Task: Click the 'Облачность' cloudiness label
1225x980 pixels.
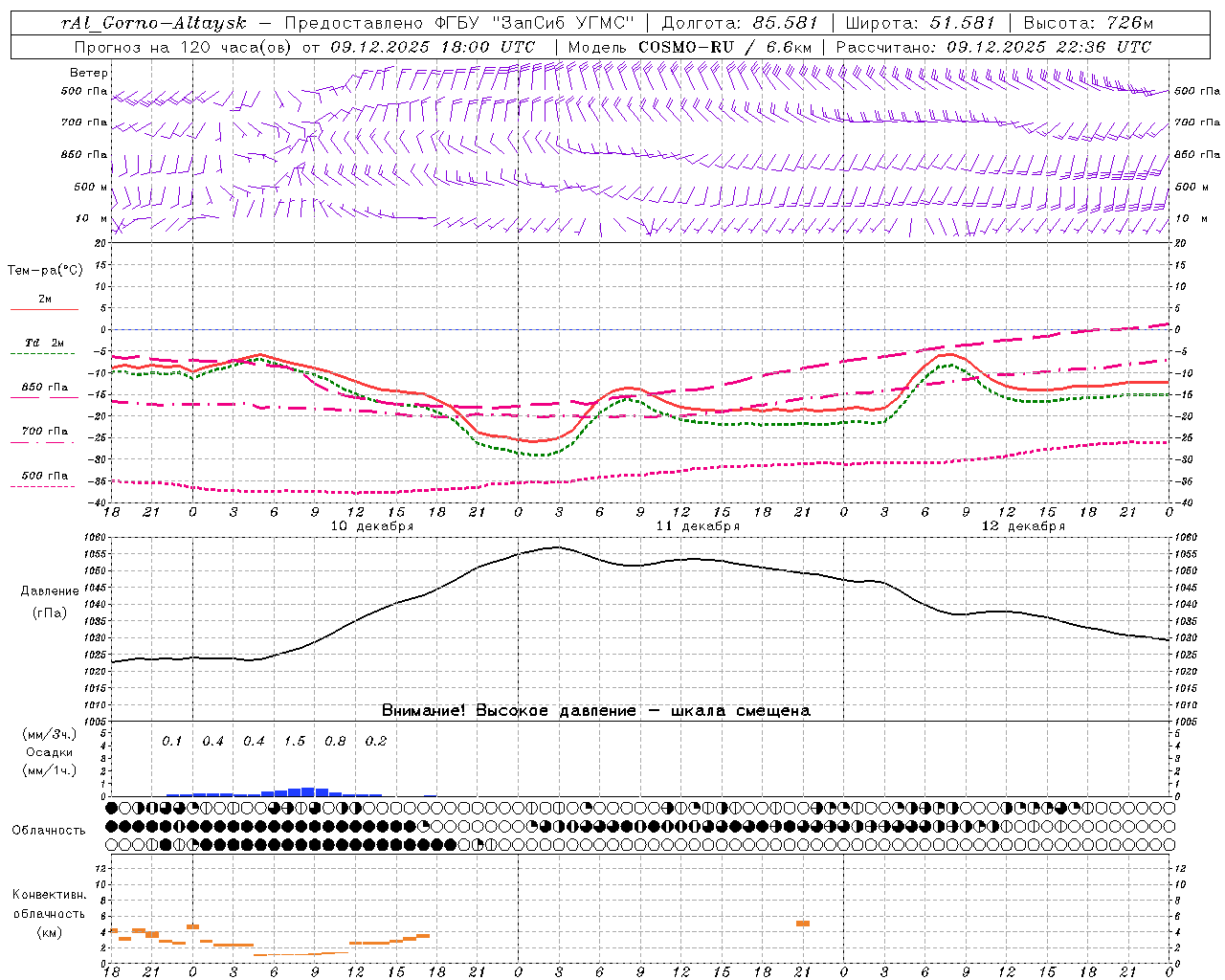Action: click(x=48, y=831)
